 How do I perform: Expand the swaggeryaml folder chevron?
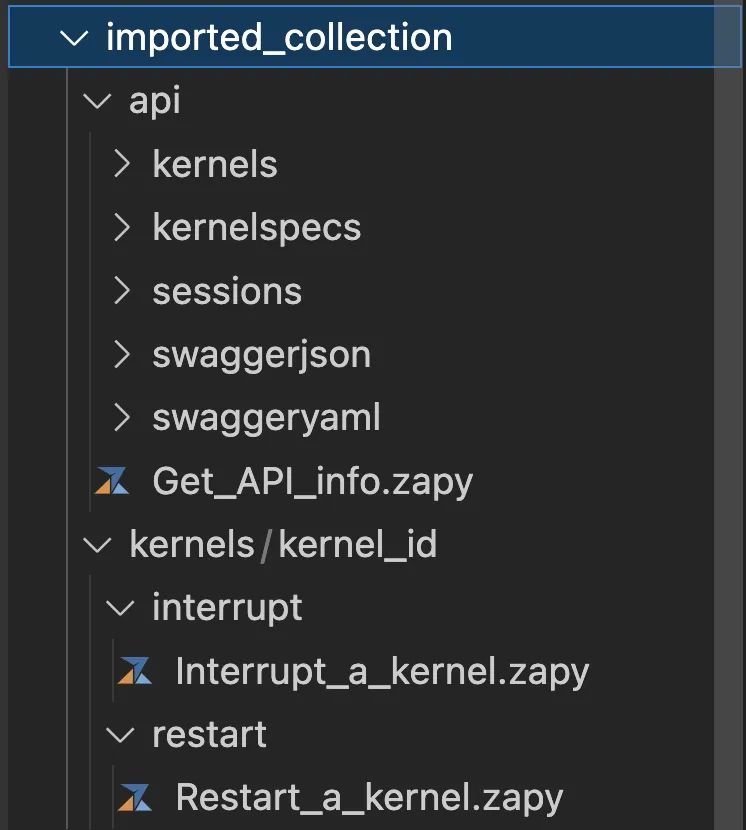click(122, 417)
